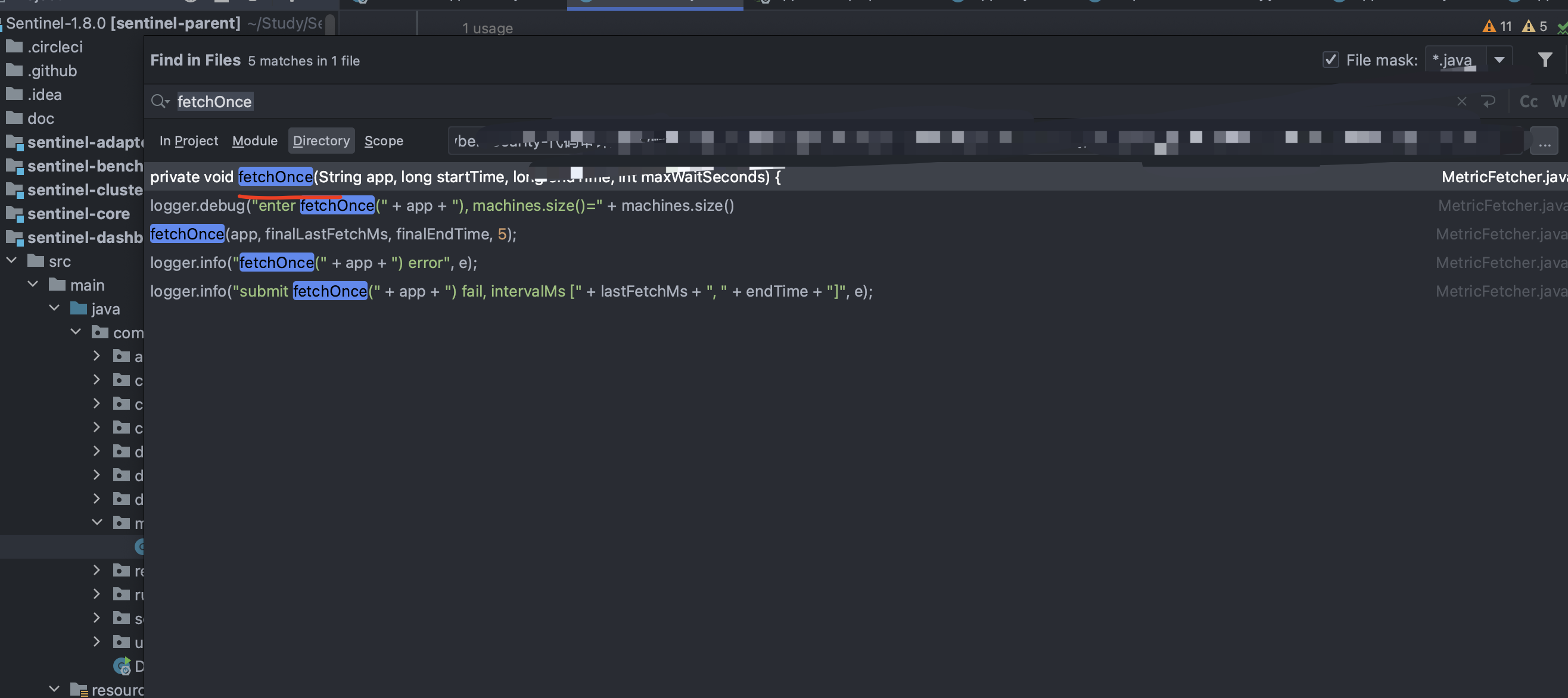
Task: Switch to the In Project scope tab
Action: point(189,141)
